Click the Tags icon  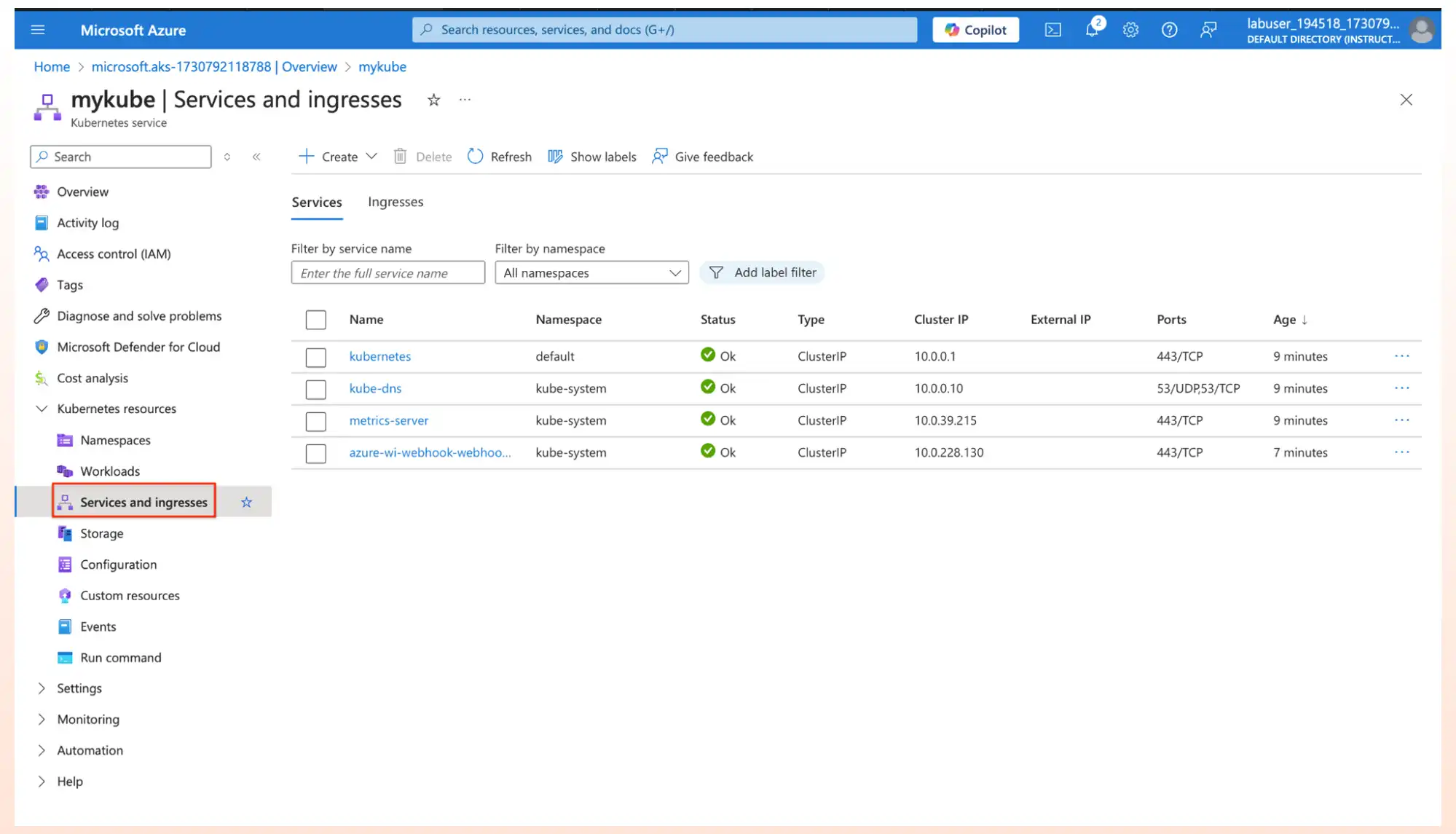tap(42, 285)
